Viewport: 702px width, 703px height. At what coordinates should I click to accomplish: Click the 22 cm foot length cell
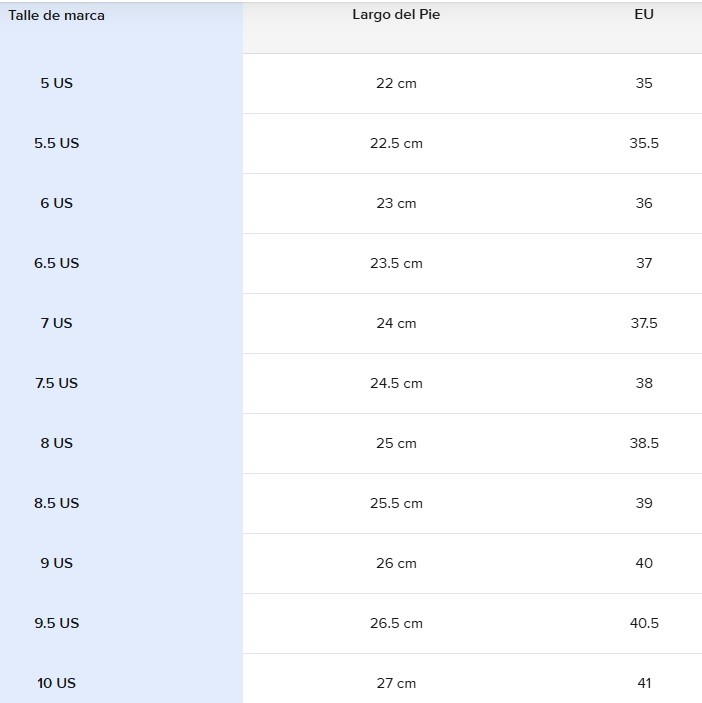[x=396, y=83]
